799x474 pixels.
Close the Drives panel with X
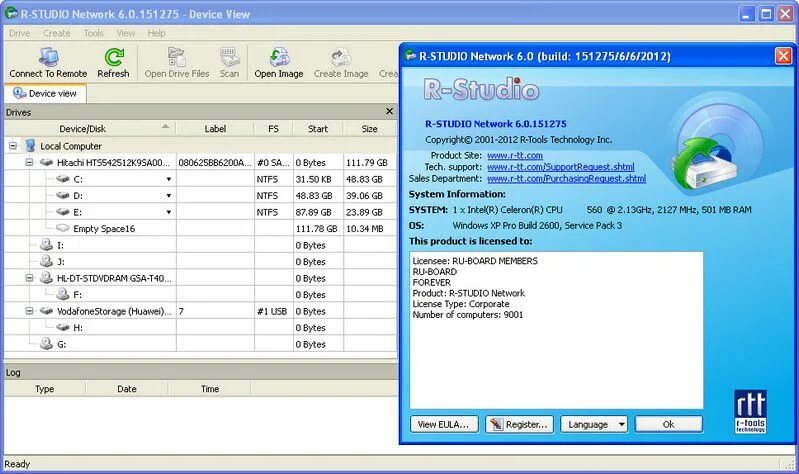[389, 111]
